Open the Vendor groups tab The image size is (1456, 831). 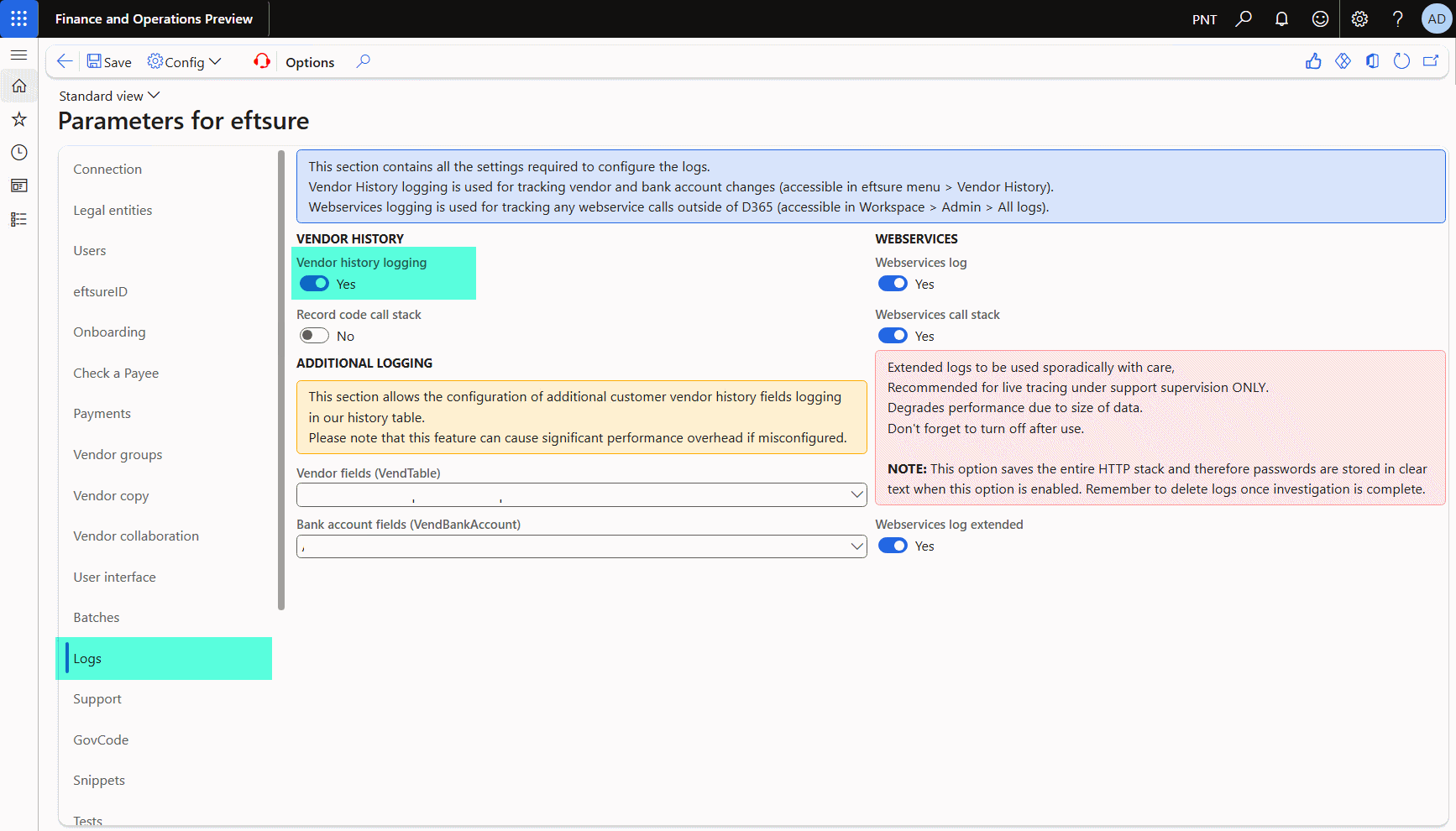118,454
